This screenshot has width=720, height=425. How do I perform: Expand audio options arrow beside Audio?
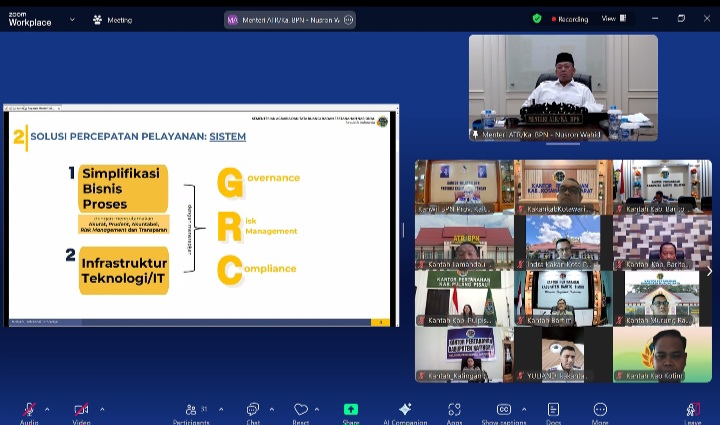coord(47,409)
